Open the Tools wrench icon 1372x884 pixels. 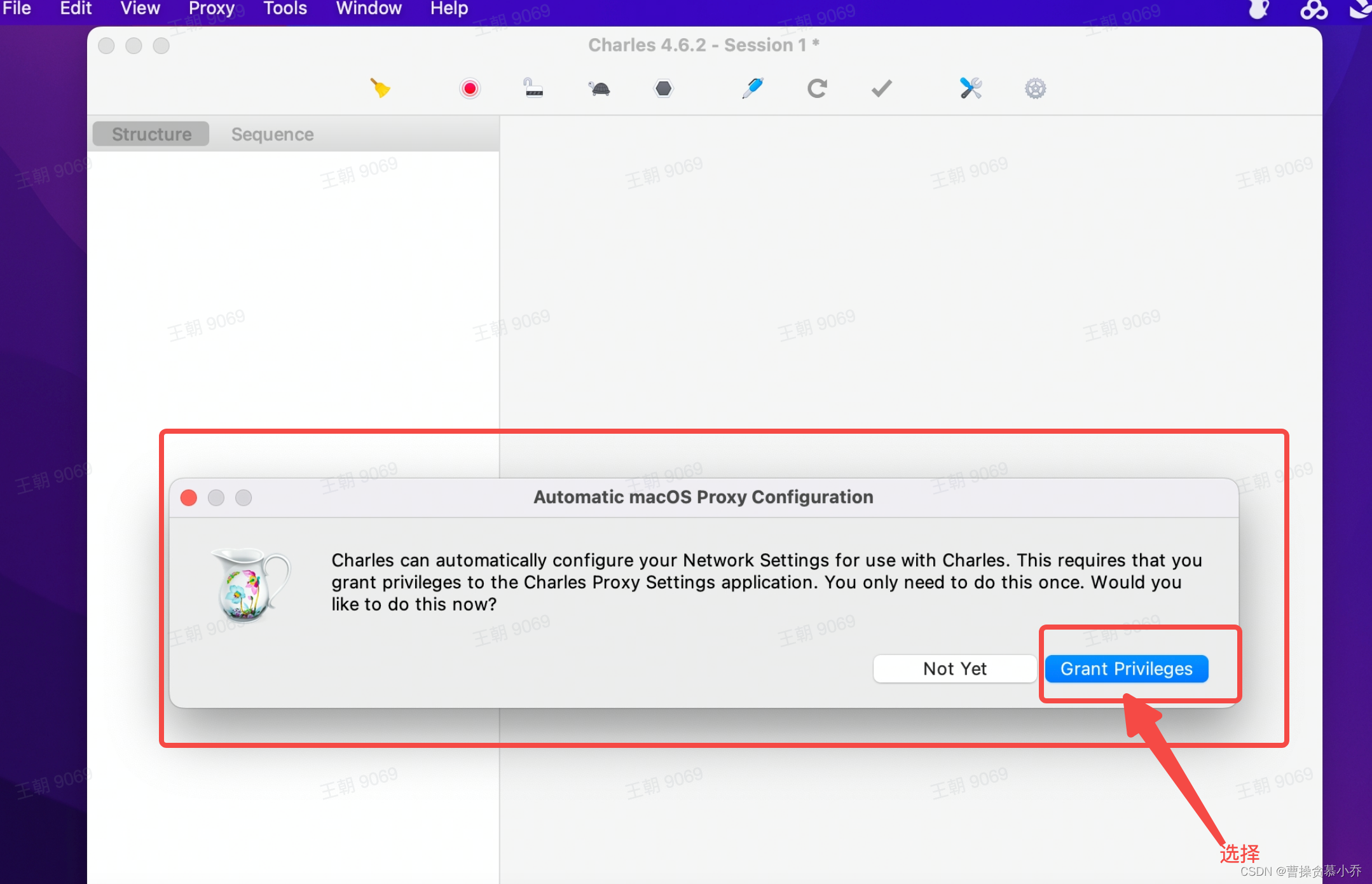click(971, 88)
